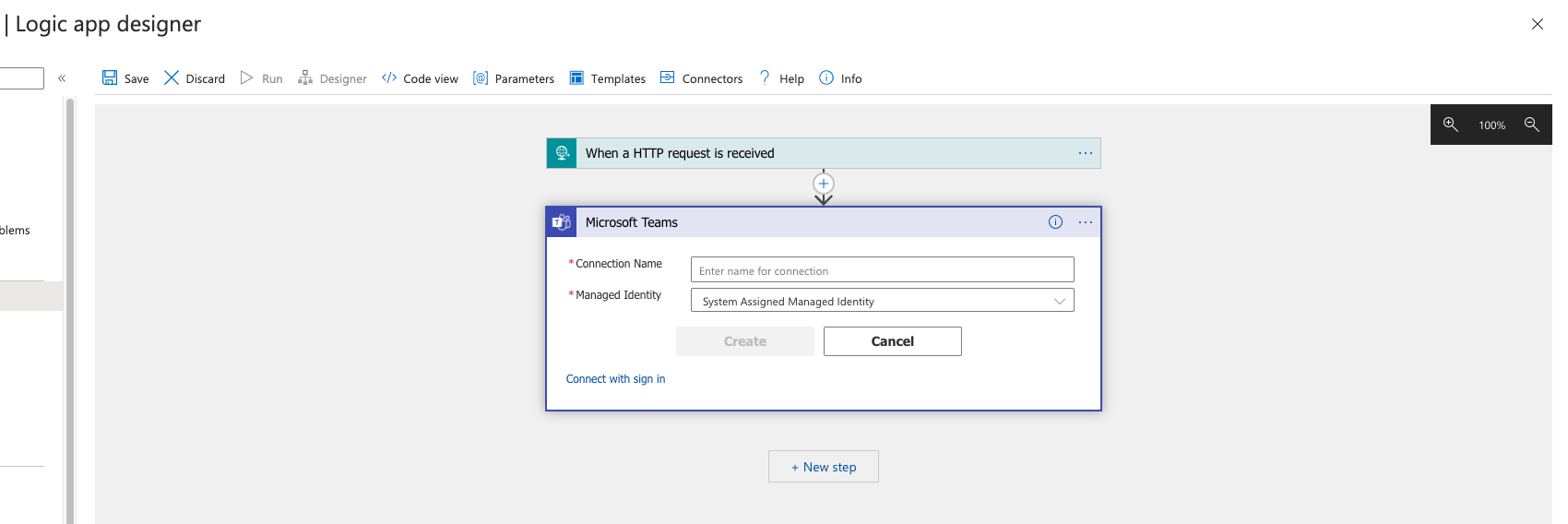Close the Logic app designer blade

tap(1537, 24)
